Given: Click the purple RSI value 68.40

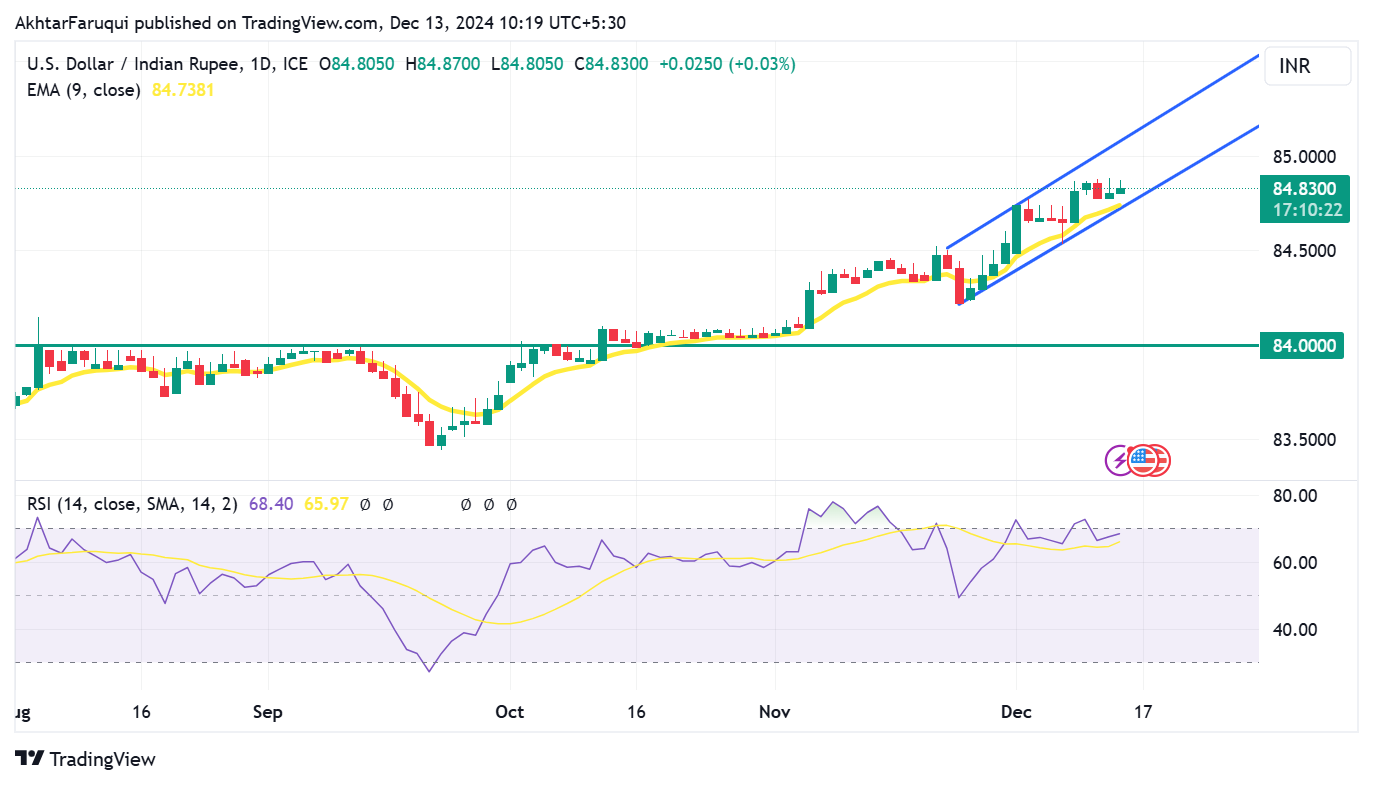Looking at the screenshot, I should tap(270, 504).
